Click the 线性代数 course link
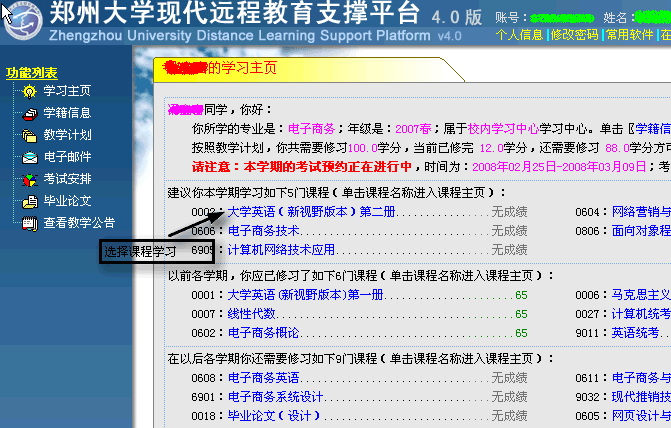671x428 pixels. tap(251, 314)
